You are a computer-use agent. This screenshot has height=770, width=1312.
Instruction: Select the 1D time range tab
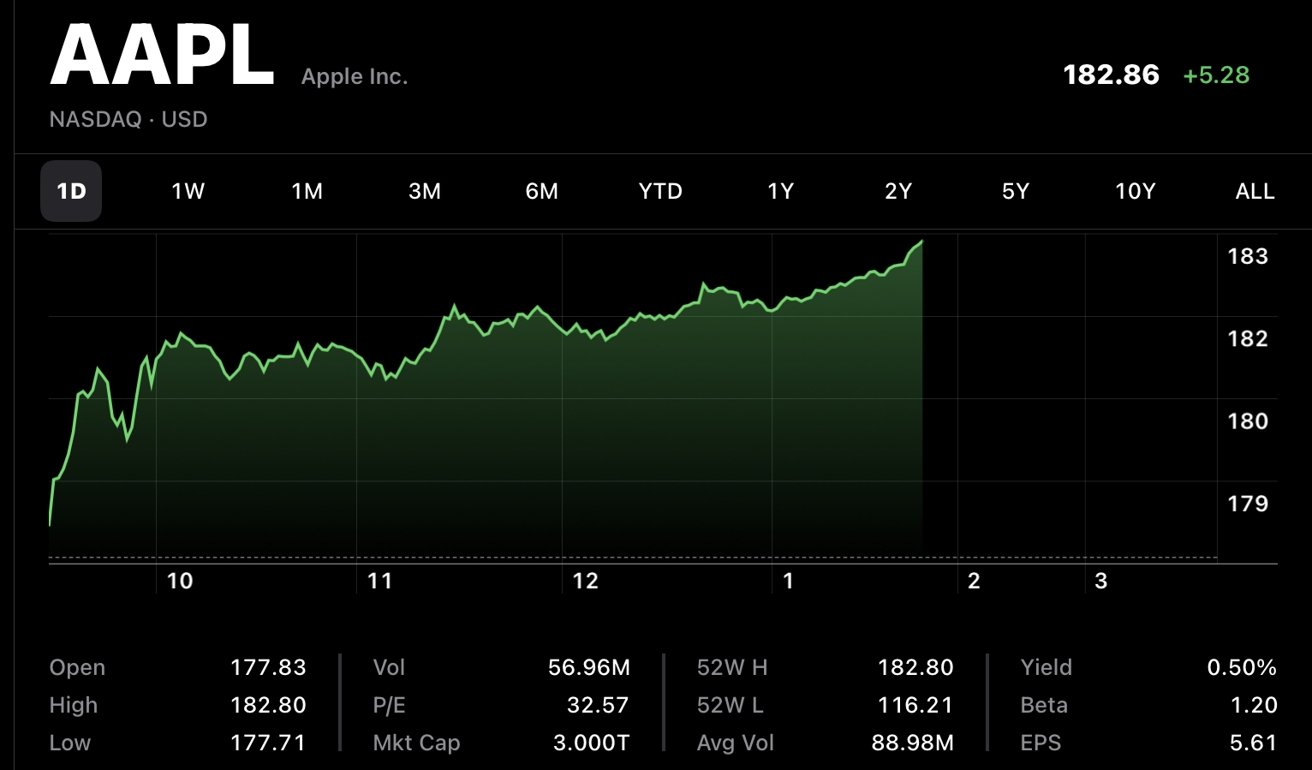pos(71,191)
